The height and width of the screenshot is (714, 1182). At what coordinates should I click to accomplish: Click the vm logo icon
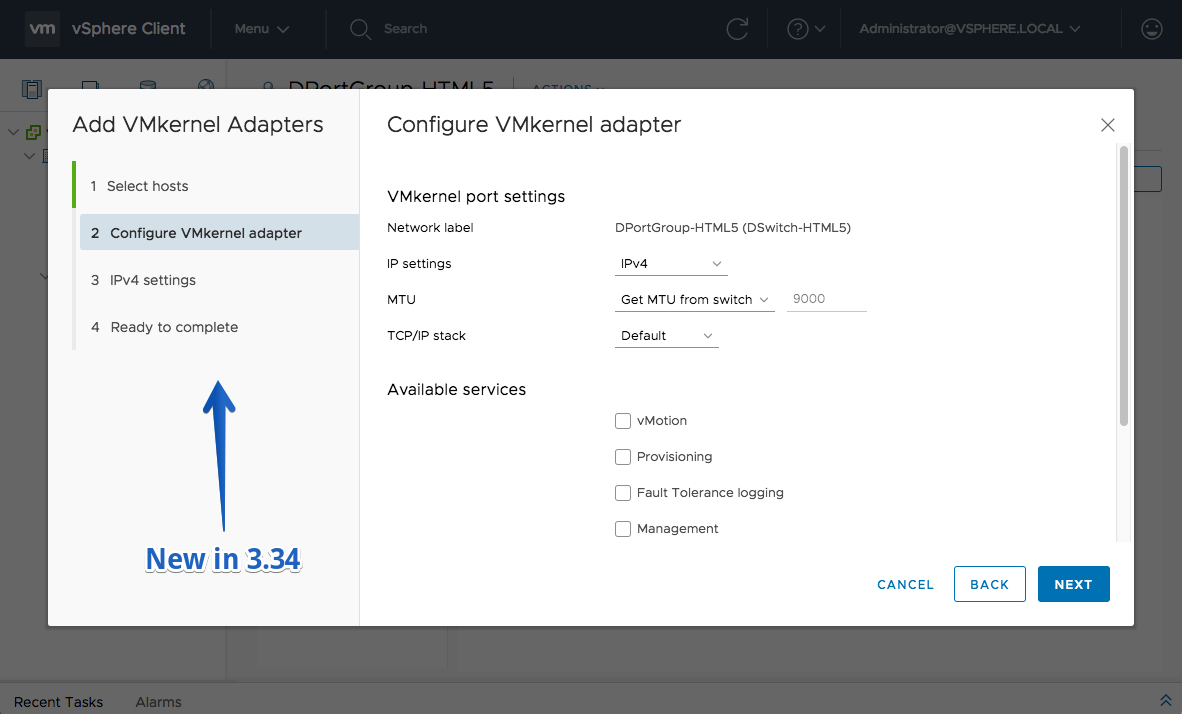coord(42,29)
